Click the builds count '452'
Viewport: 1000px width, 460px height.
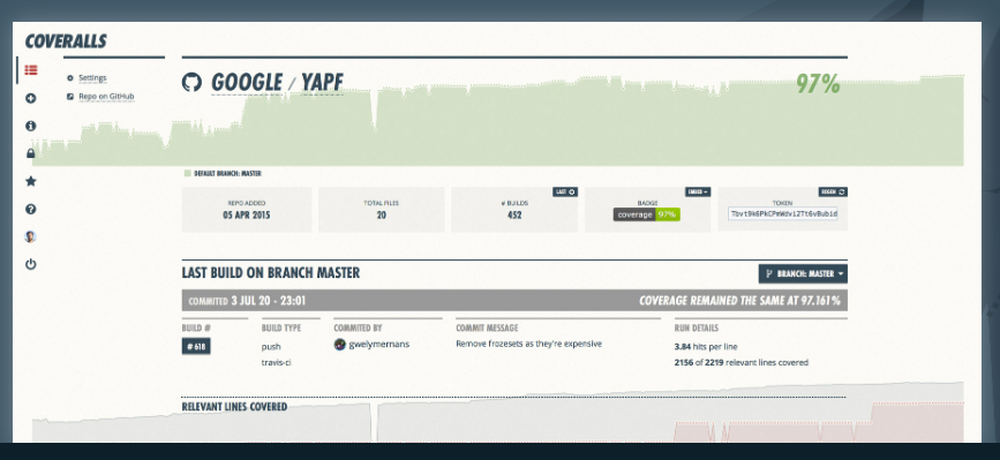pyautogui.click(x=514, y=215)
